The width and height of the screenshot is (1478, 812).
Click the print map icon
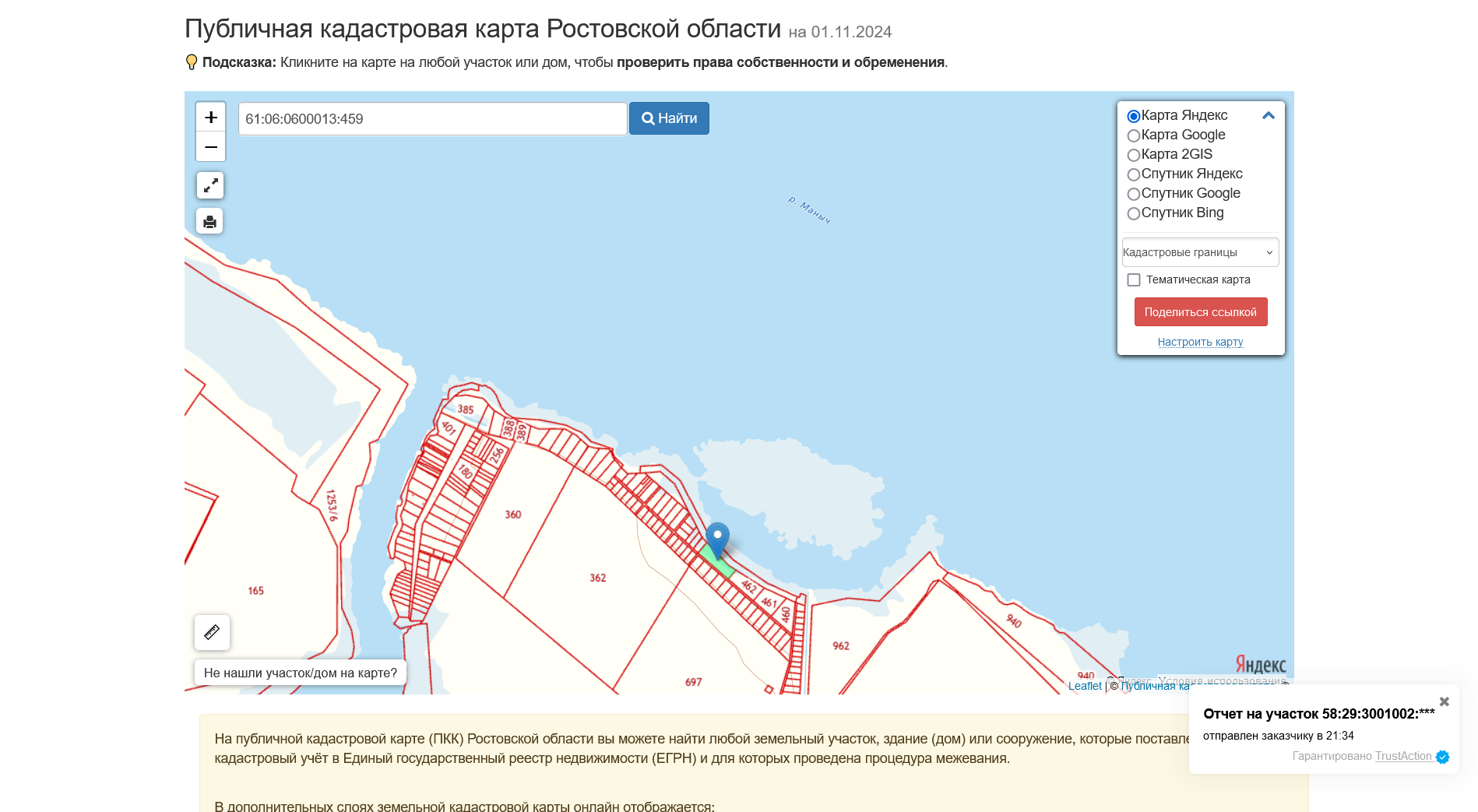210,221
